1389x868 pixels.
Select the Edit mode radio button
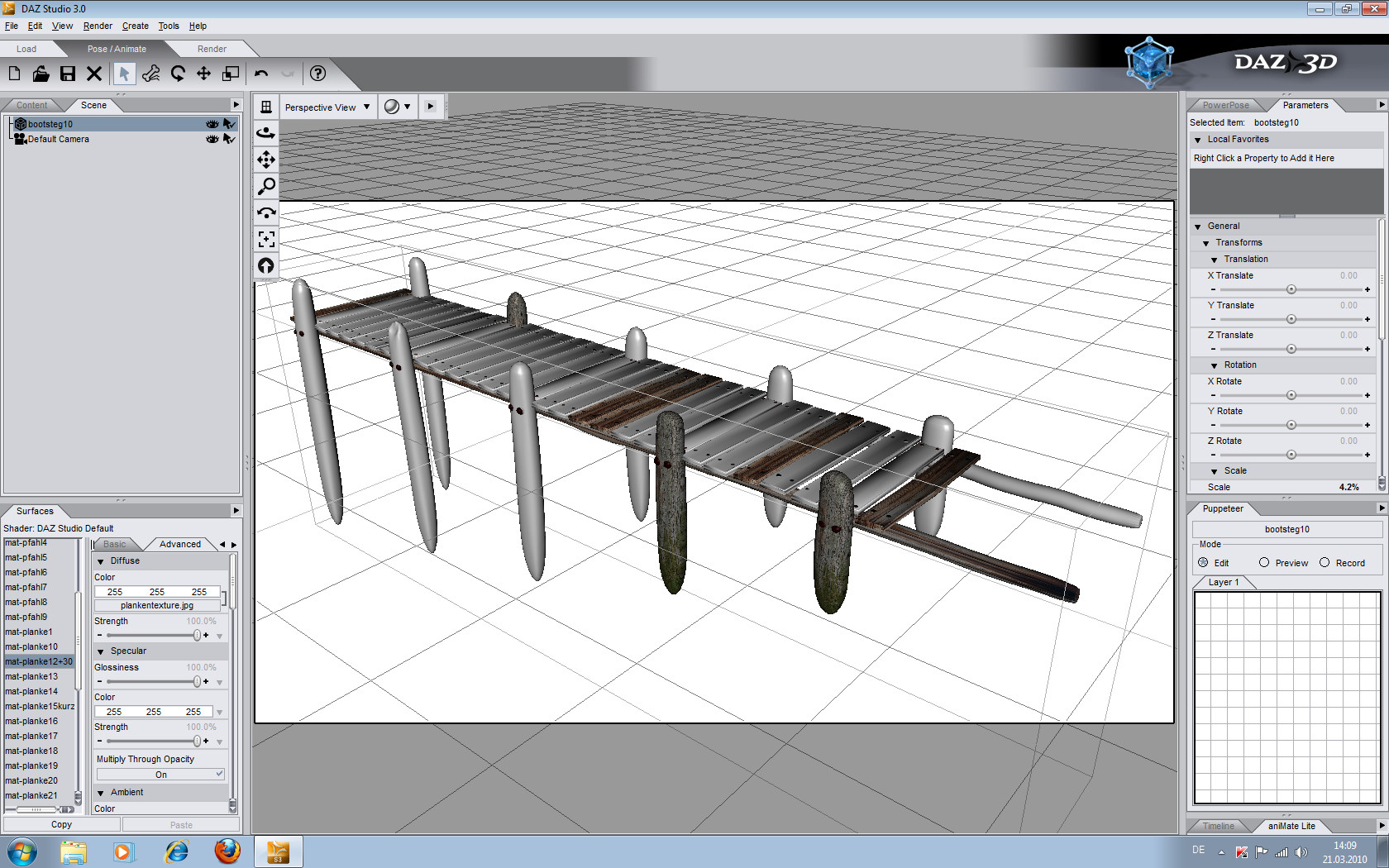[1203, 562]
